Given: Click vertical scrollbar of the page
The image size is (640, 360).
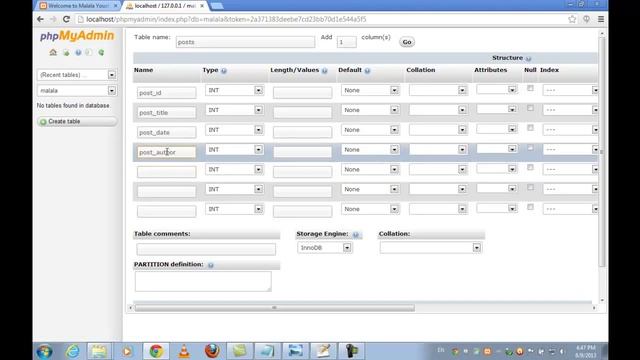Looking at the screenshot, I should [x=602, y=151].
